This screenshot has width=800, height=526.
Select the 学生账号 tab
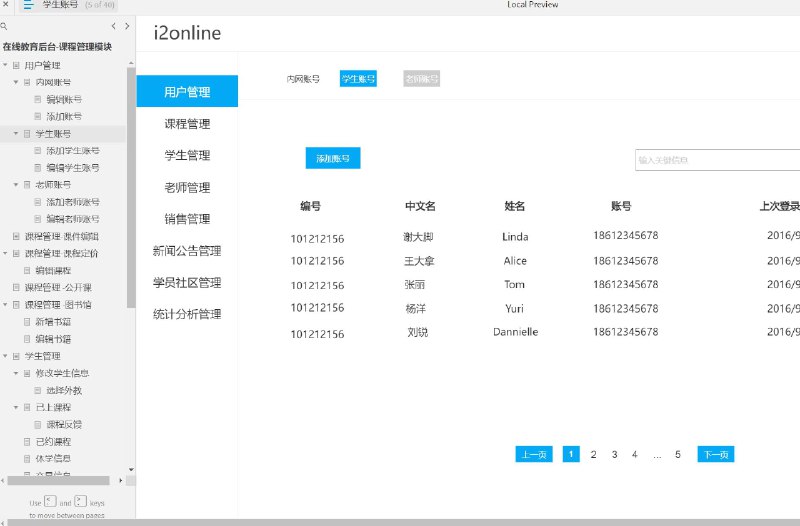click(x=358, y=79)
